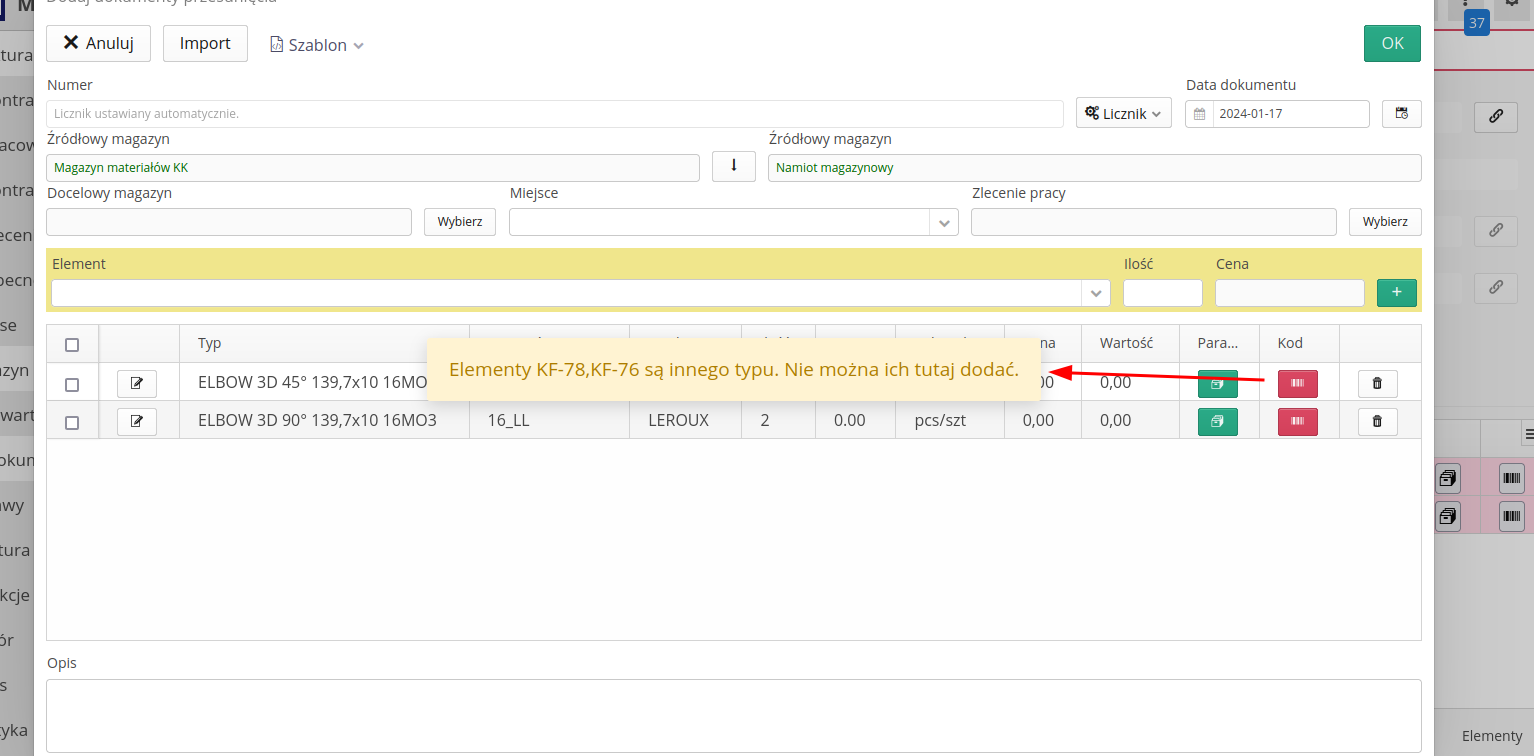Click into the Opis description field
The width and height of the screenshot is (1534, 756).
pos(733,715)
